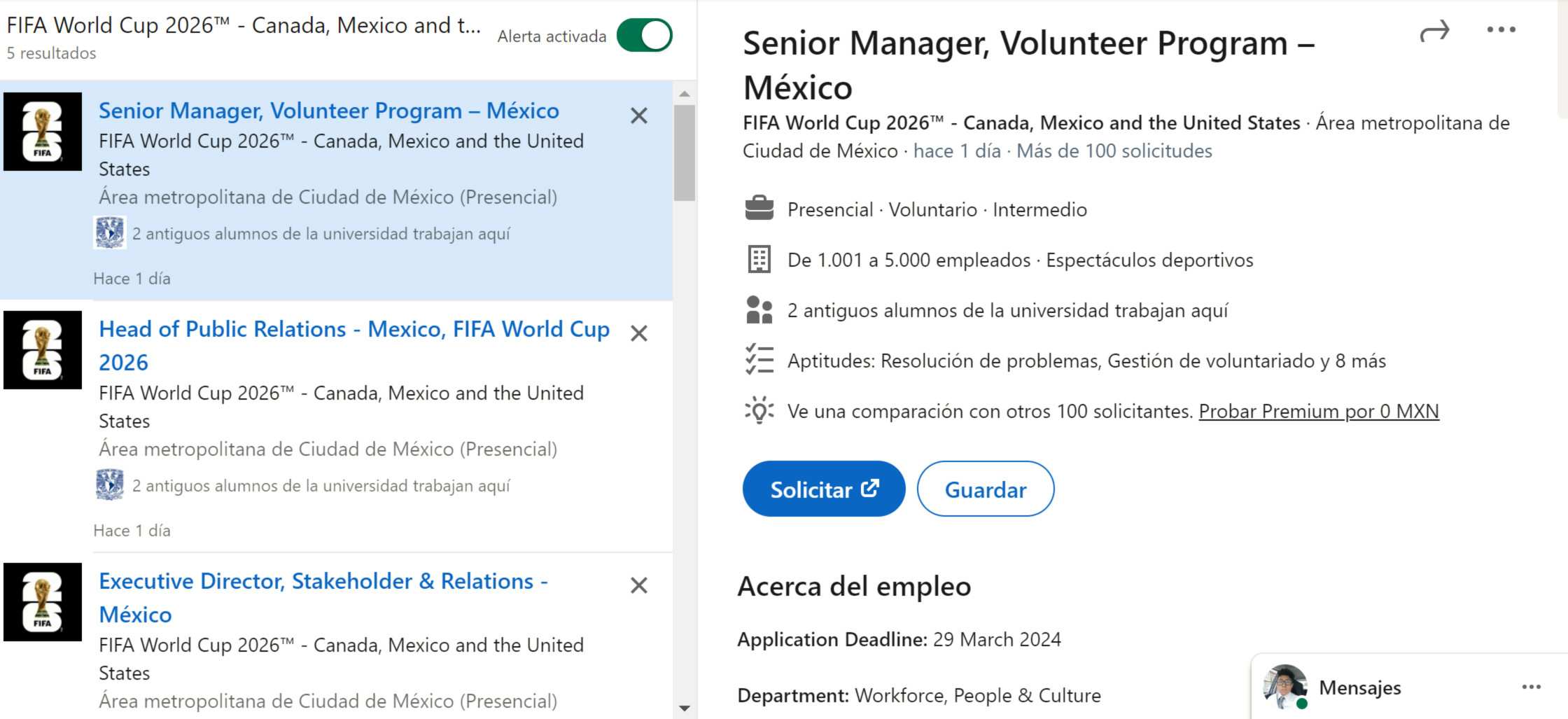The image size is (1568, 719).
Task: Click the people icon next to alumni info
Action: [x=759, y=309]
